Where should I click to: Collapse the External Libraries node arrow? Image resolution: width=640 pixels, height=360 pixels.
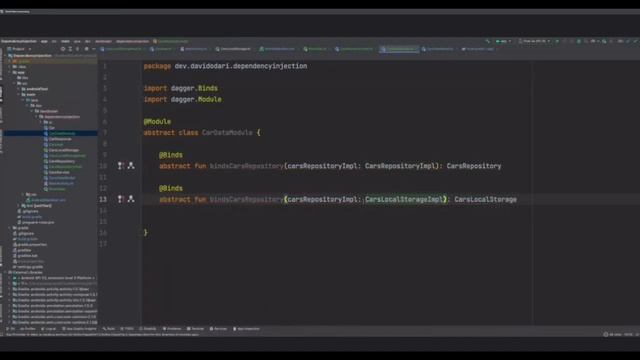click(x=5, y=272)
